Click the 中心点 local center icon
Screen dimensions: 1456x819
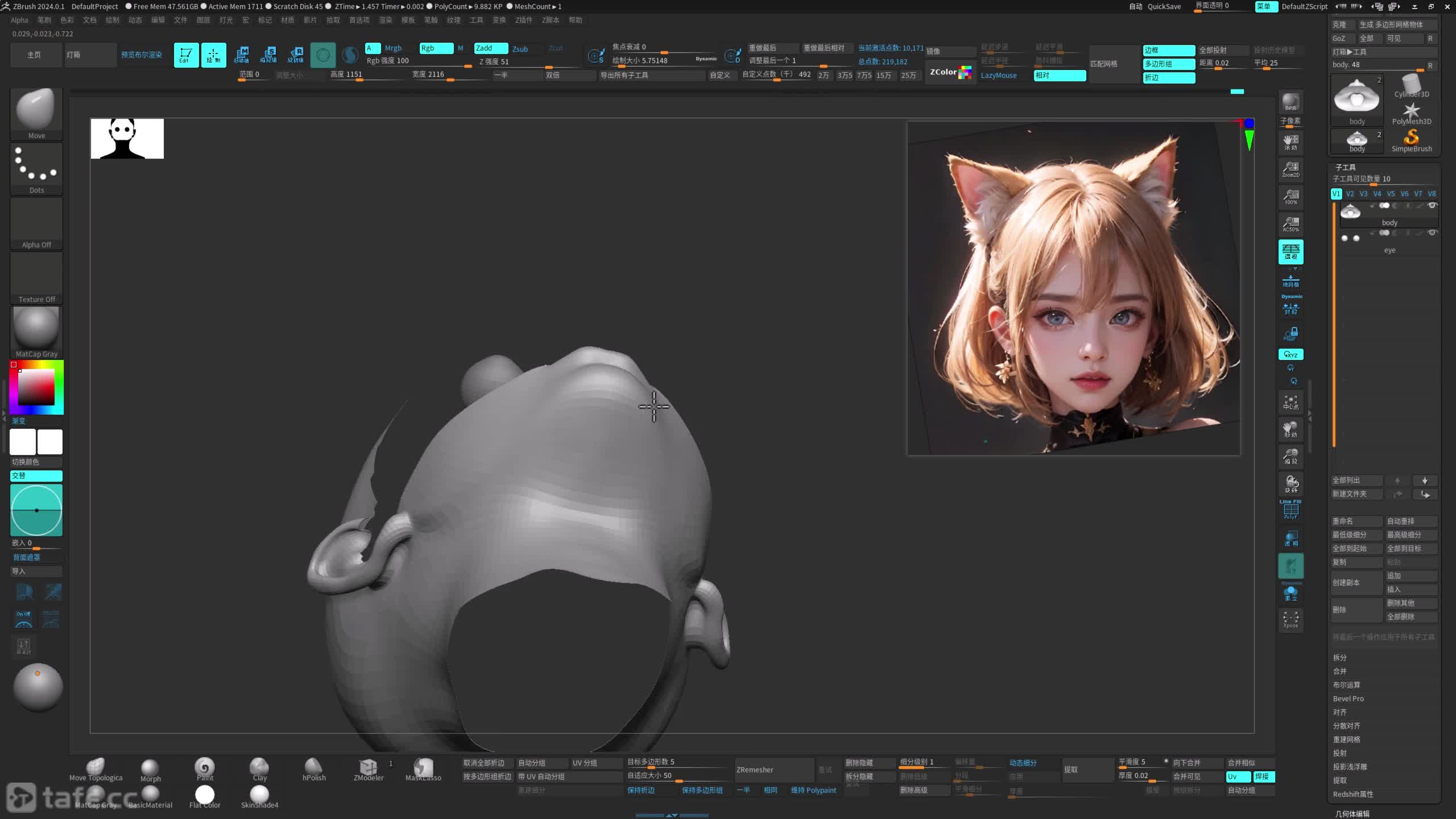click(1290, 402)
